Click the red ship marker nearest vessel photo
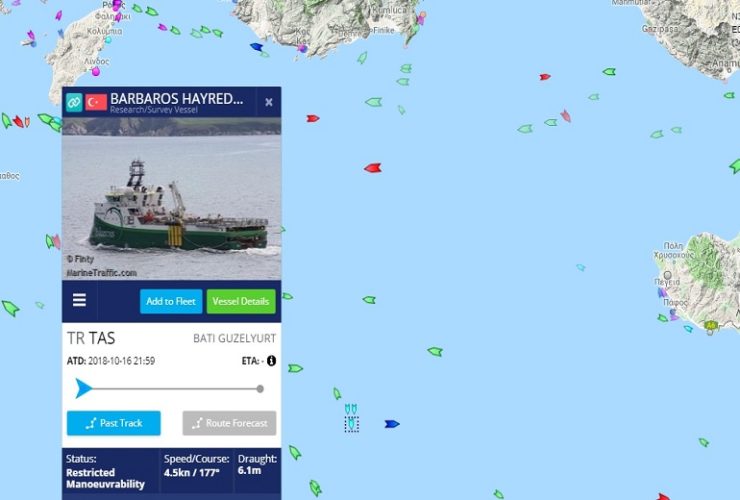Screen dimensions: 740x500 pyautogui.click(x=313, y=118)
